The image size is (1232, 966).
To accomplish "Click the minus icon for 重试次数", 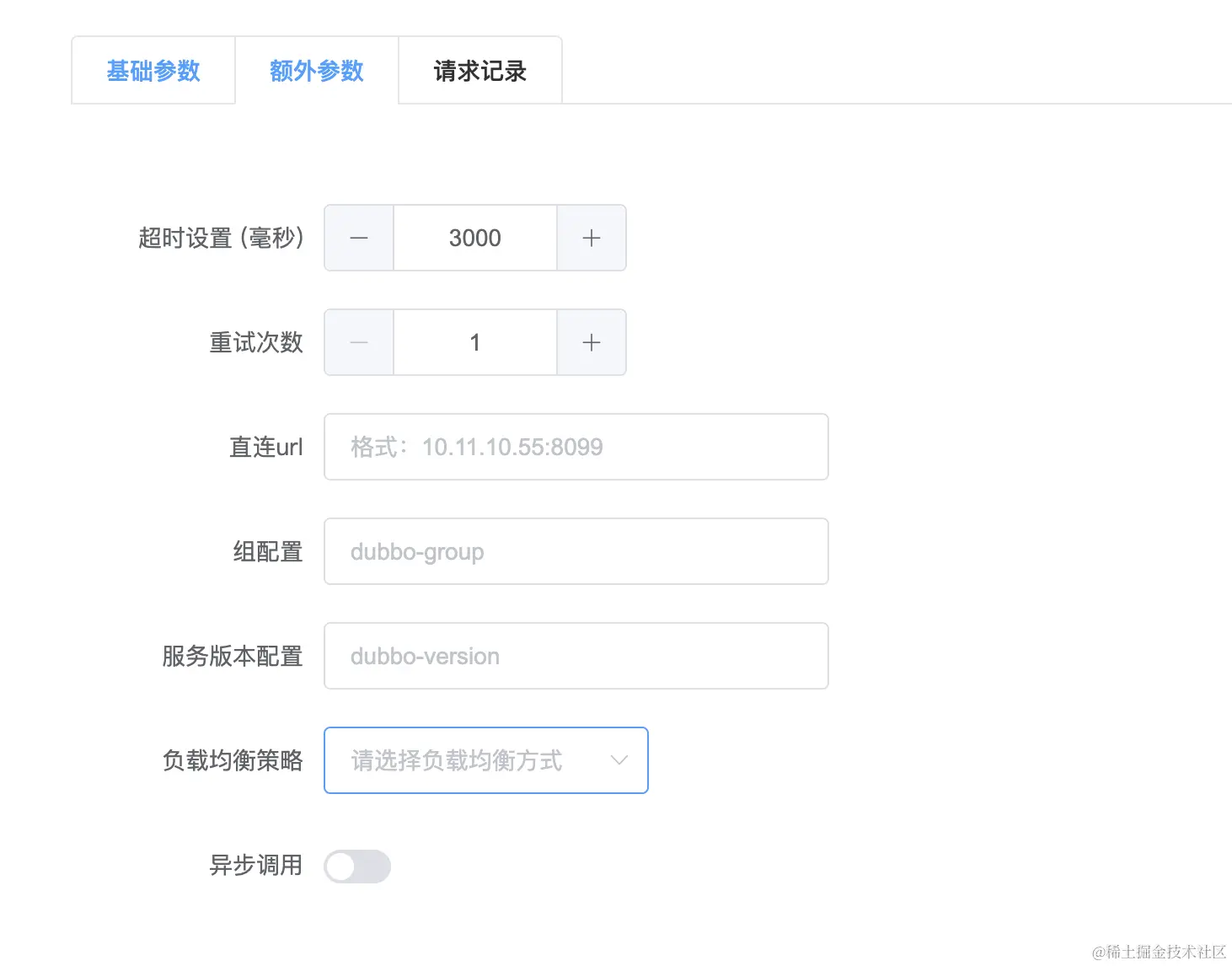I will pyautogui.click(x=358, y=342).
